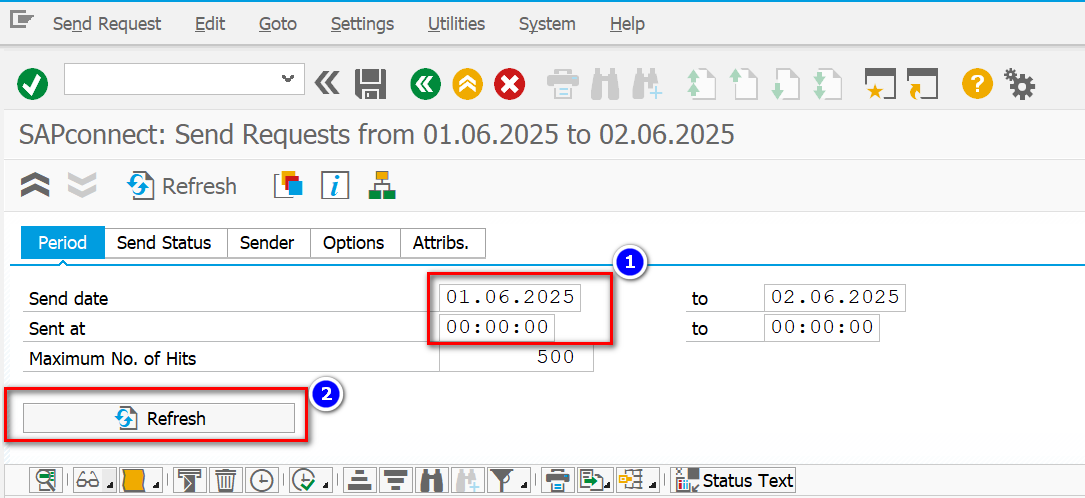1085x498 pixels.
Task: Click the Maximum No. of Hits field
Action: [x=516, y=358]
